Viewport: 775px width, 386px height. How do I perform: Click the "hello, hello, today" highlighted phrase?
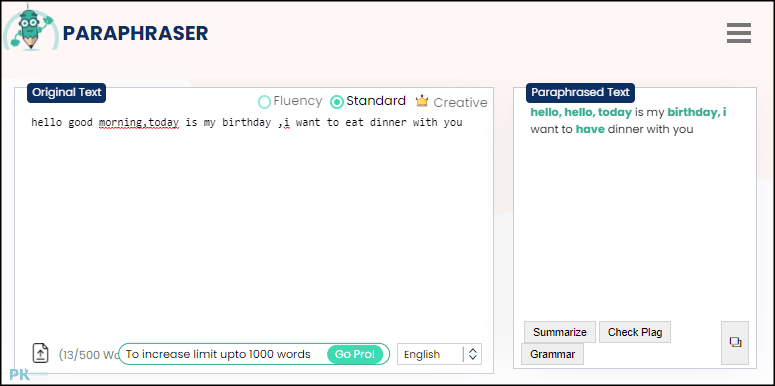coord(581,113)
